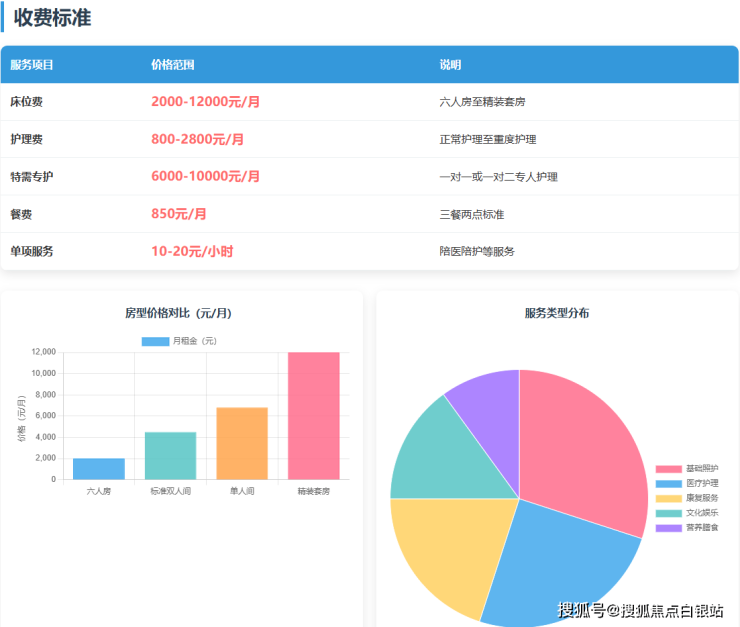This screenshot has height=627, width=740.
Task: Click the 六人房 bar in the chart
Action: 99,468
